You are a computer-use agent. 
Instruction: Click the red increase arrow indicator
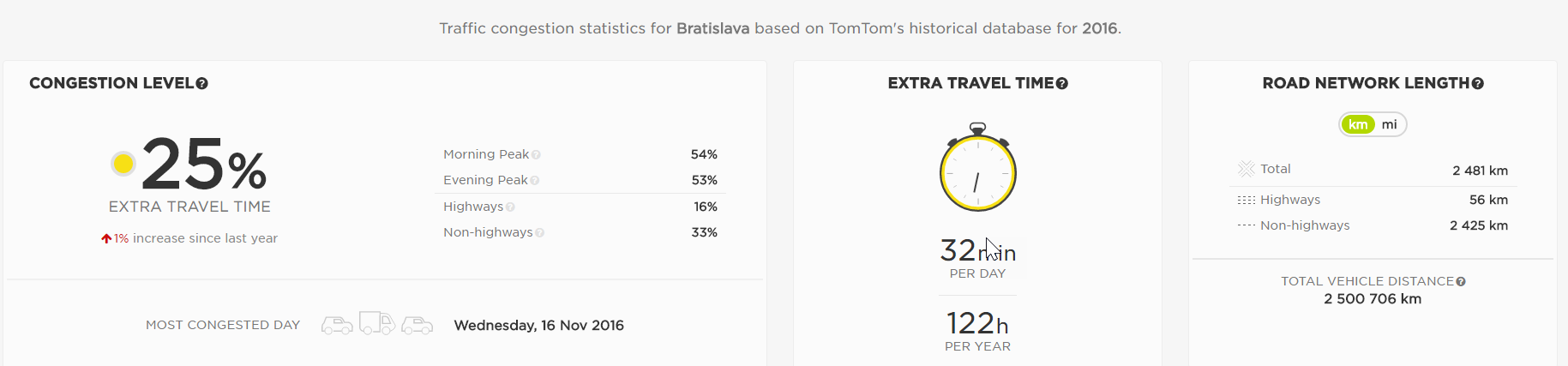click(x=106, y=239)
